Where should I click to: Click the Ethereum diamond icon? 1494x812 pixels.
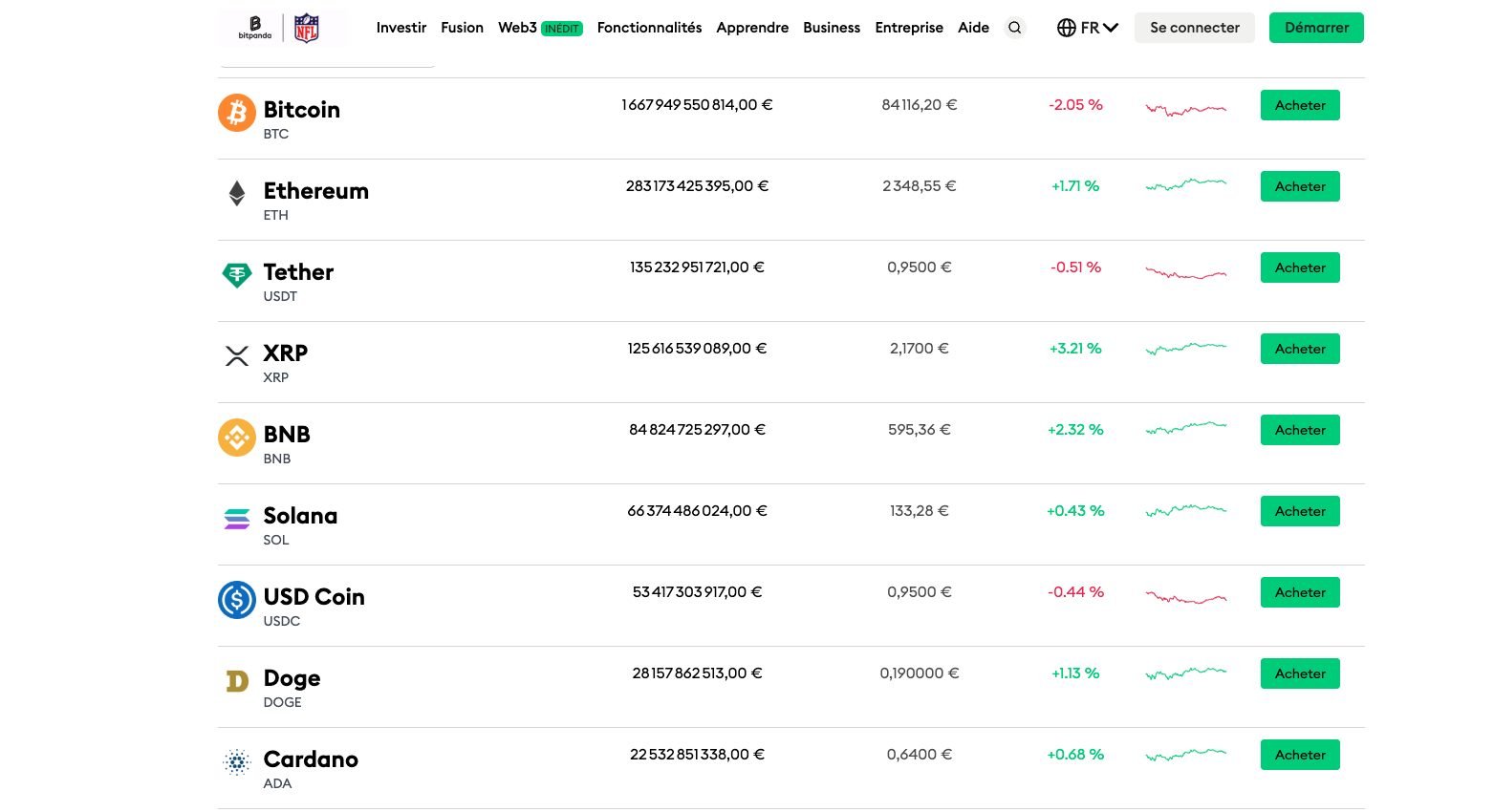[x=237, y=194]
